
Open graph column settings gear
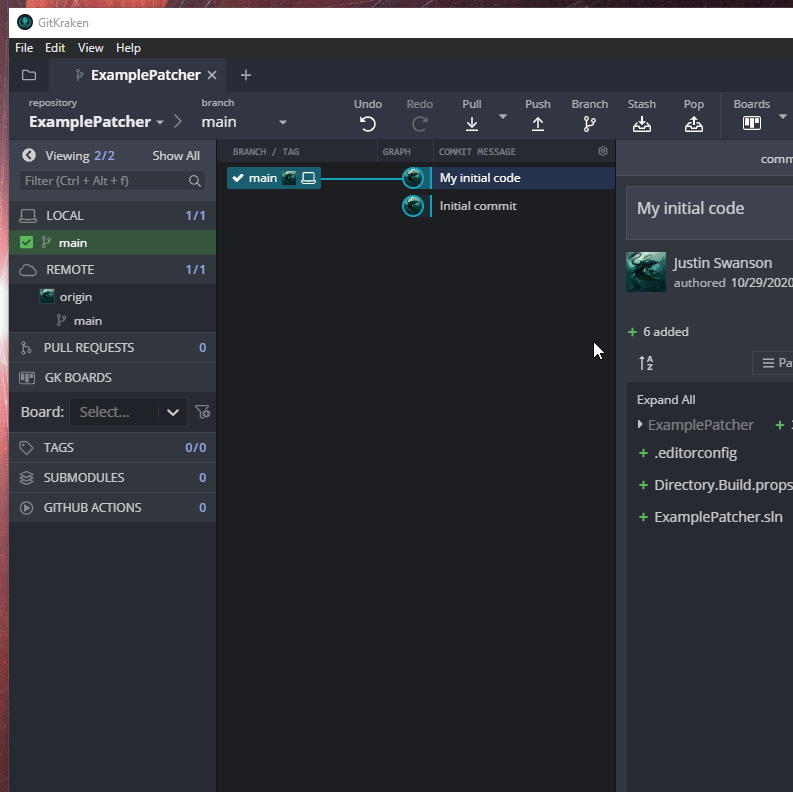point(602,151)
